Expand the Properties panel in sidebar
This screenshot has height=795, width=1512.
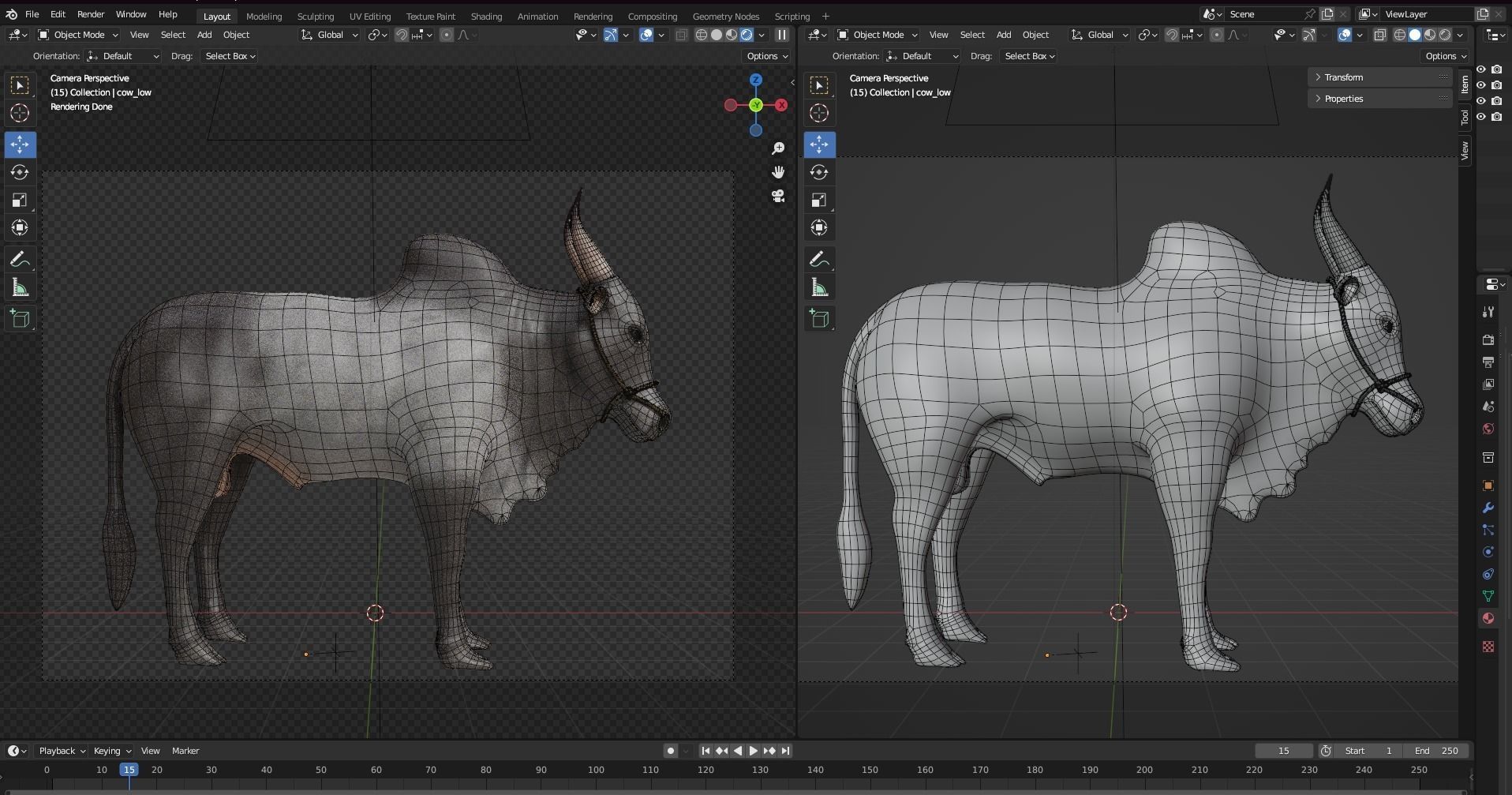tap(1380, 99)
